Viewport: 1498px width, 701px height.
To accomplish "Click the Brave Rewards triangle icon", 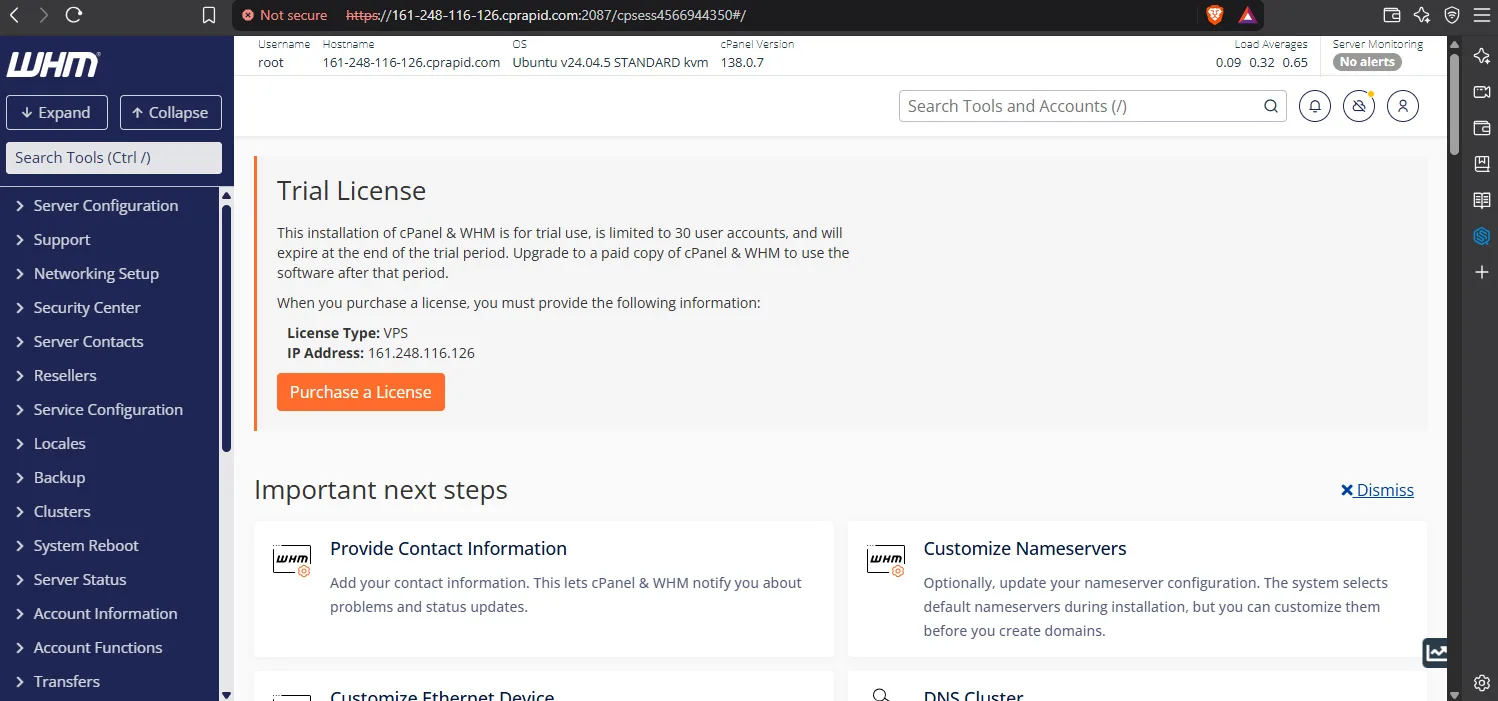I will 1247,15.
